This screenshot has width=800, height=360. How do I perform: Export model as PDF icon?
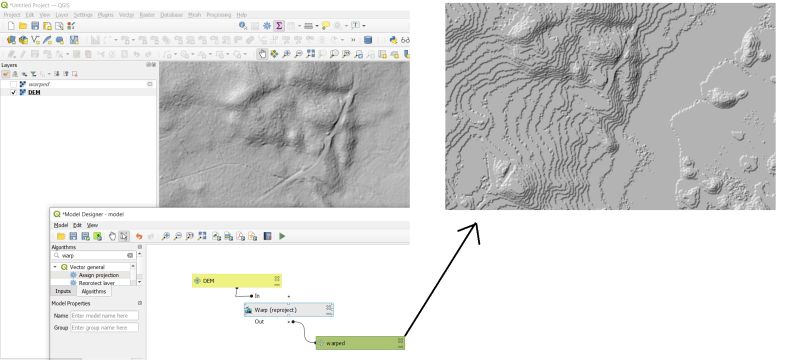(x=241, y=236)
